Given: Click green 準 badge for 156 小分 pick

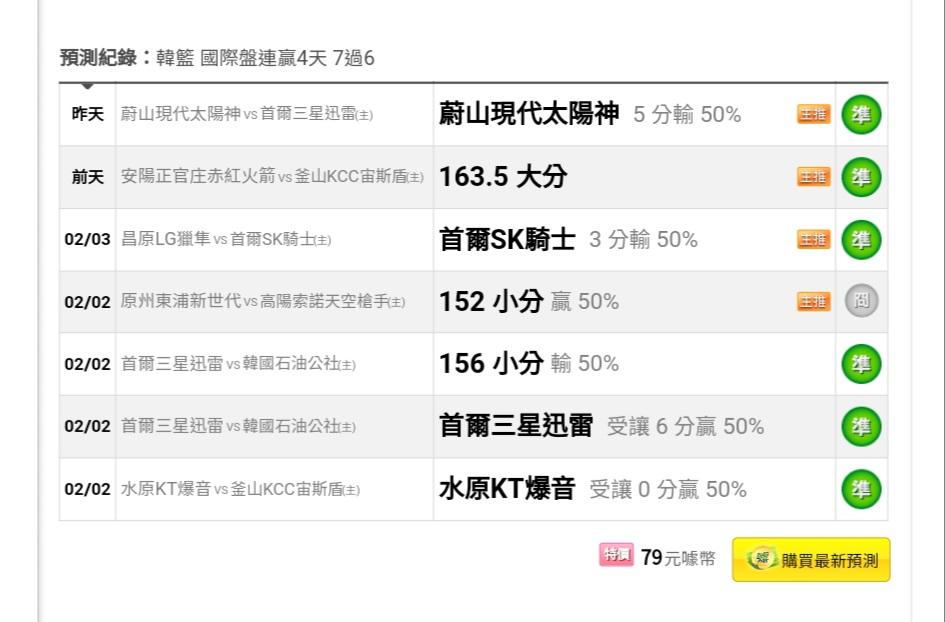Looking at the screenshot, I should (861, 364).
